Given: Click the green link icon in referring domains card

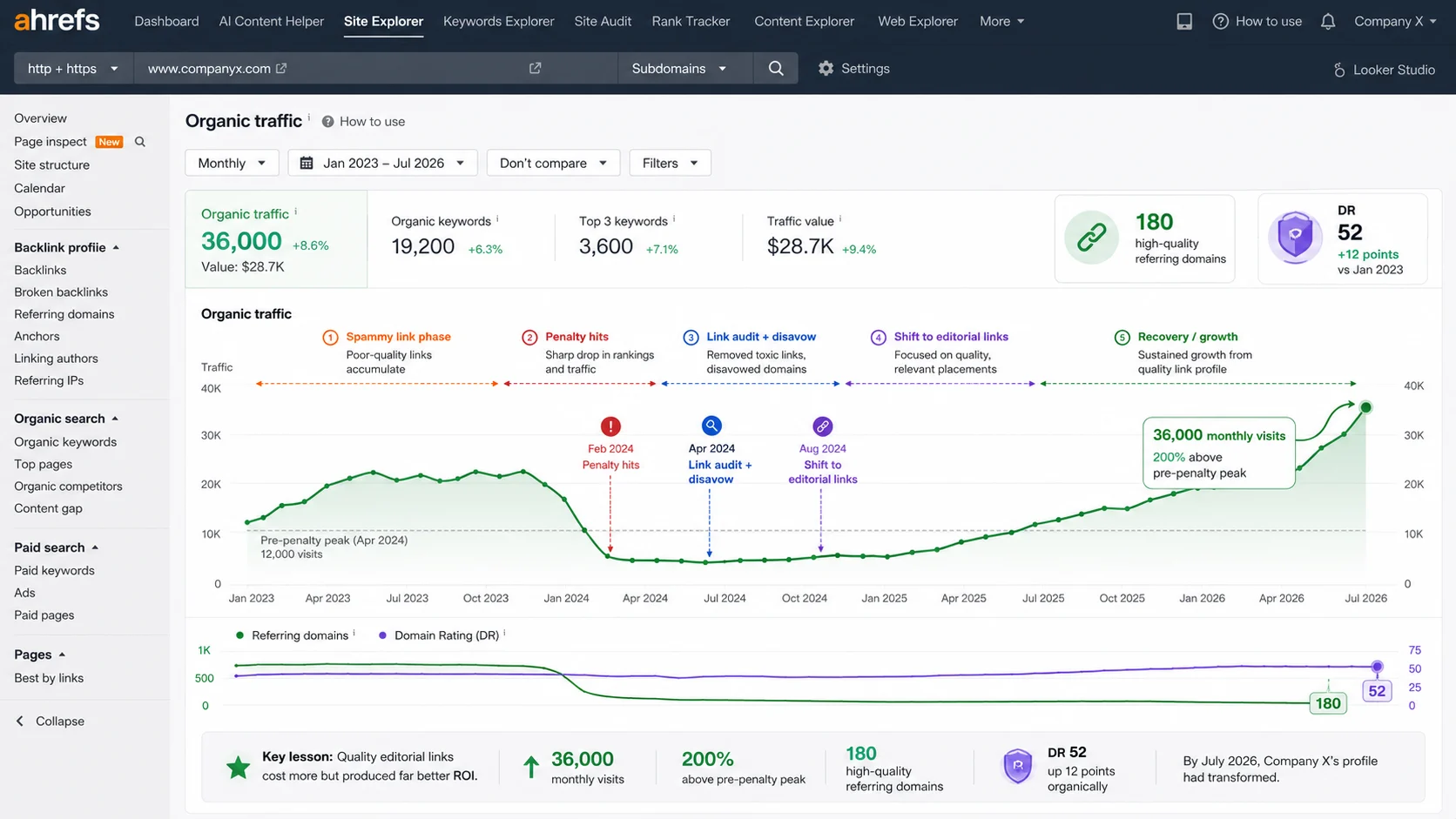Looking at the screenshot, I should (x=1092, y=237).
